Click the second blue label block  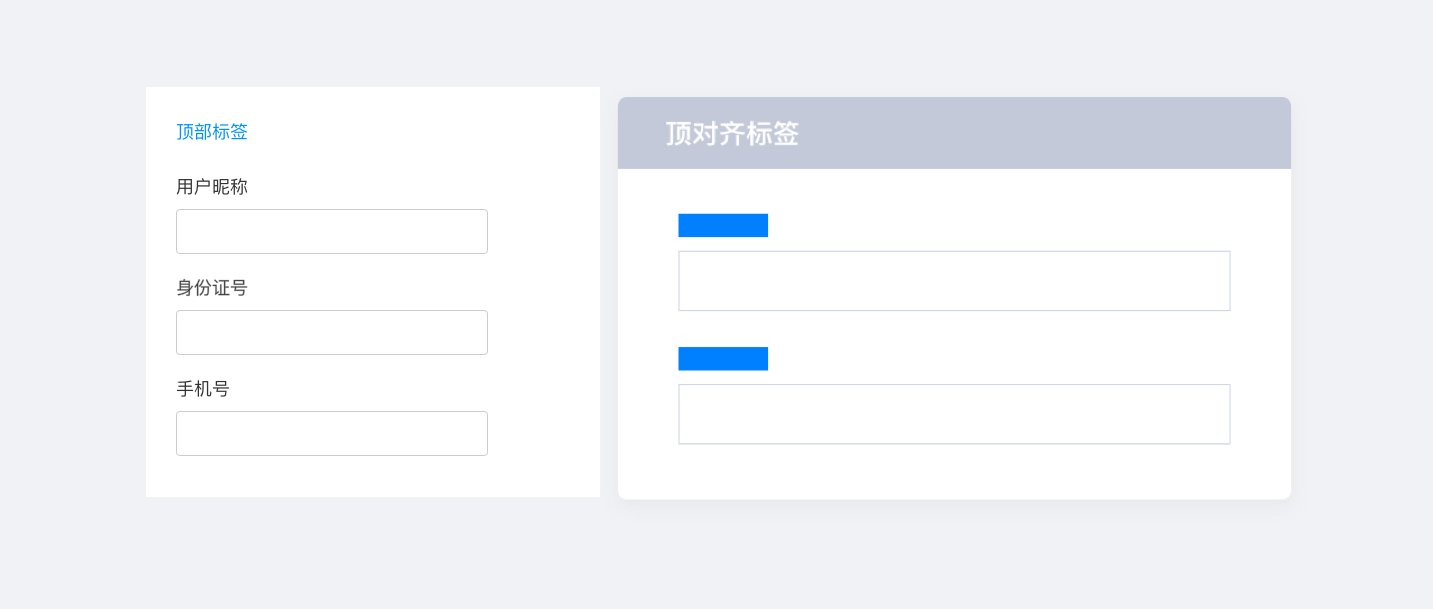(x=723, y=359)
